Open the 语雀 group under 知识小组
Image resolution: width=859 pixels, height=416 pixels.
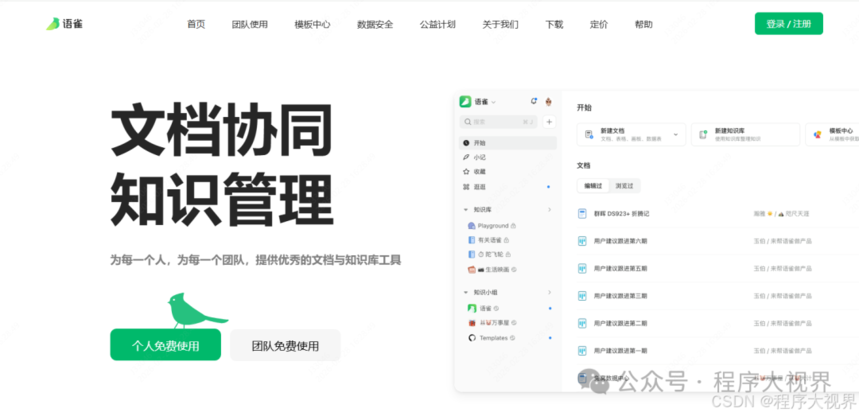point(483,308)
